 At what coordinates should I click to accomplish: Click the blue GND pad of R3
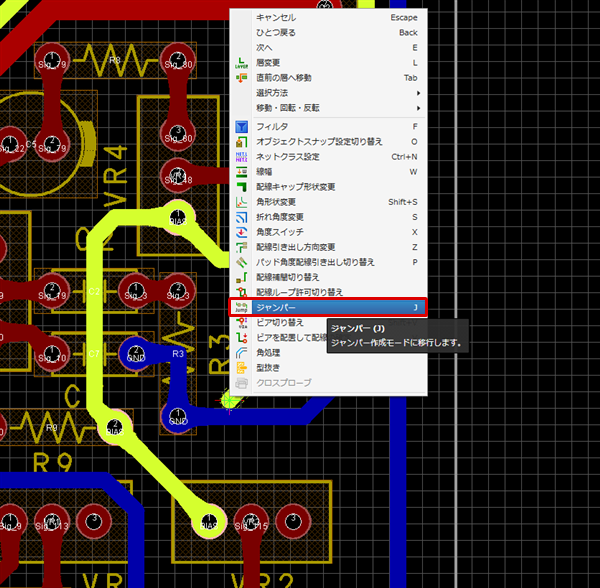(137, 353)
